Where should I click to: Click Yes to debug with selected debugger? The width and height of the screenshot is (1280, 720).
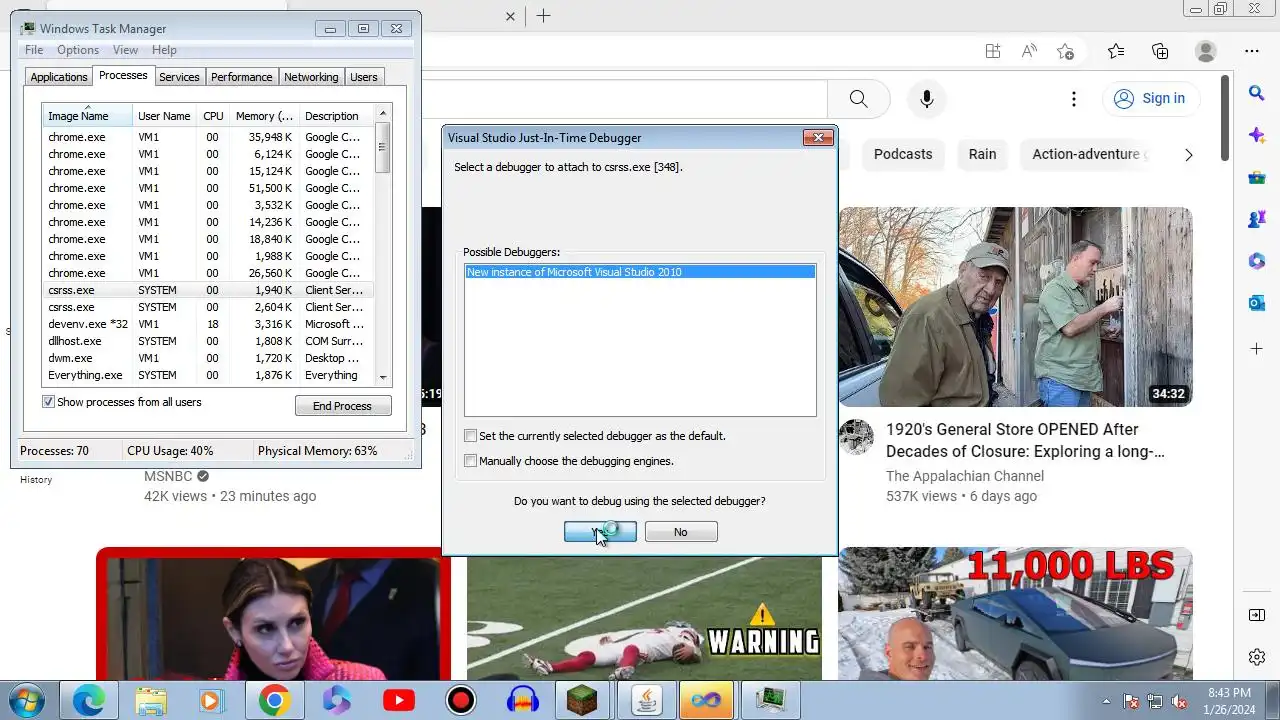coord(600,532)
